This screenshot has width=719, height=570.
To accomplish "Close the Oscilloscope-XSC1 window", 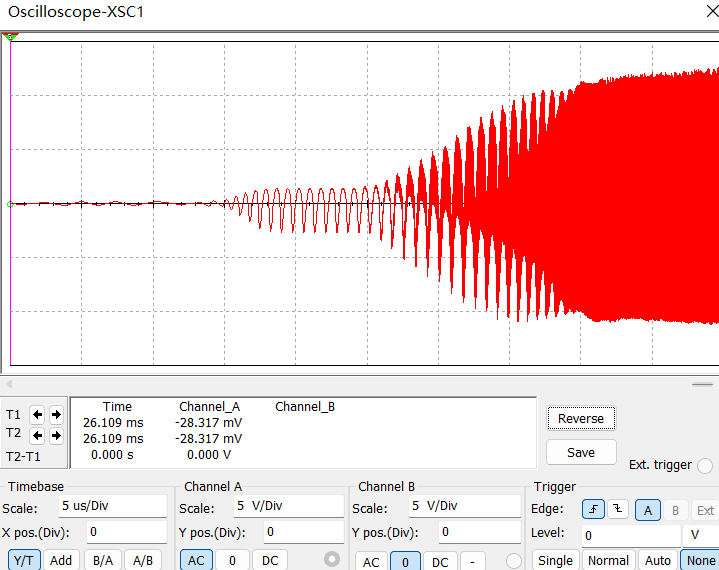I will [712, 11].
